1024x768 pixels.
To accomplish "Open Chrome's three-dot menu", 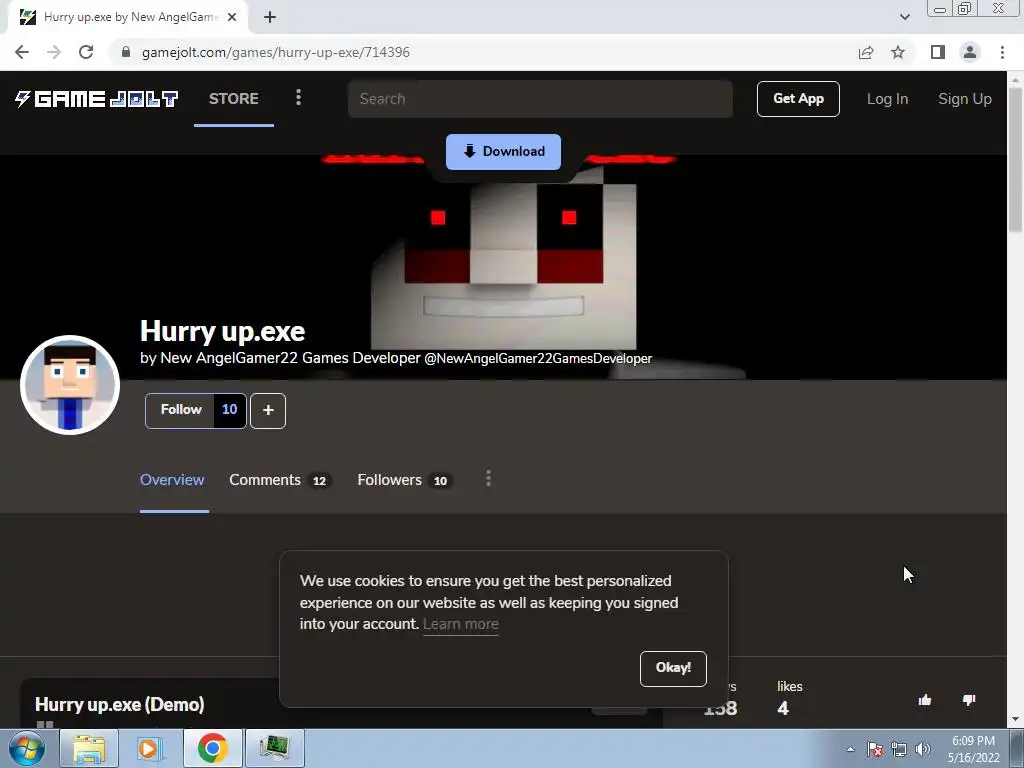I will pos(1002,52).
